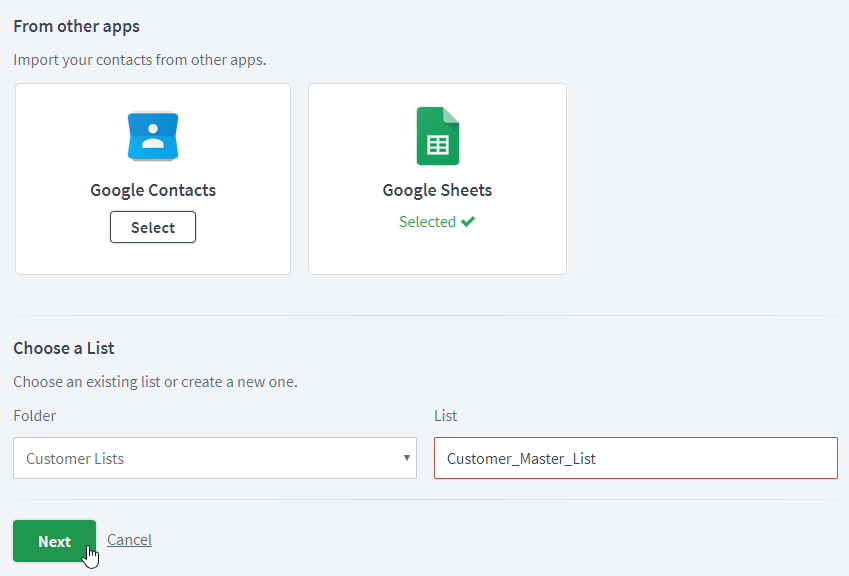This screenshot has width=849, height=576.
Task: Click the 'Choose an existing list' description text
Action: 155,382
